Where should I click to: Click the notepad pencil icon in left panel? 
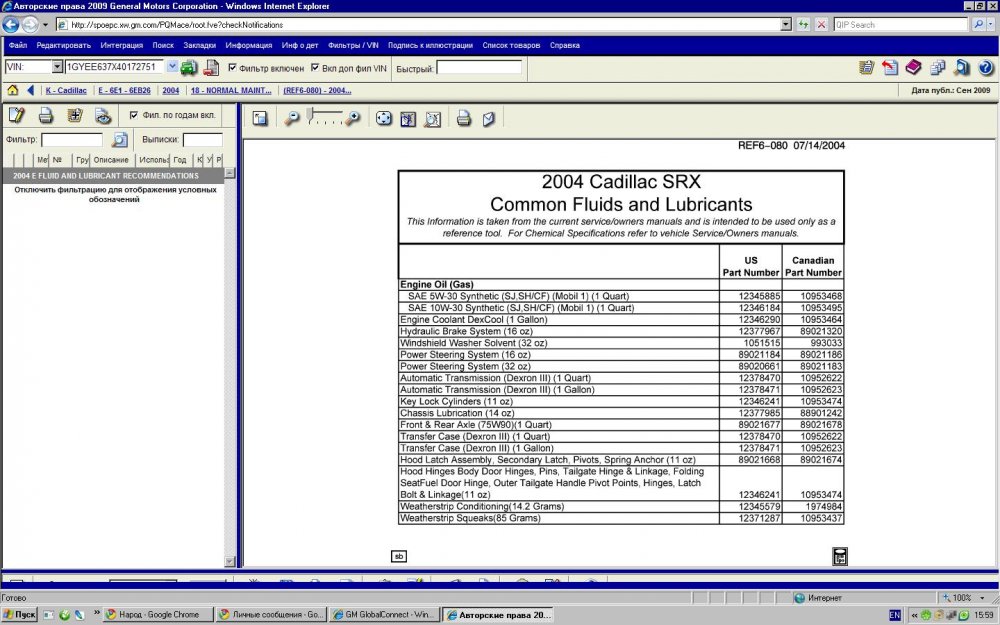[16, 116]
